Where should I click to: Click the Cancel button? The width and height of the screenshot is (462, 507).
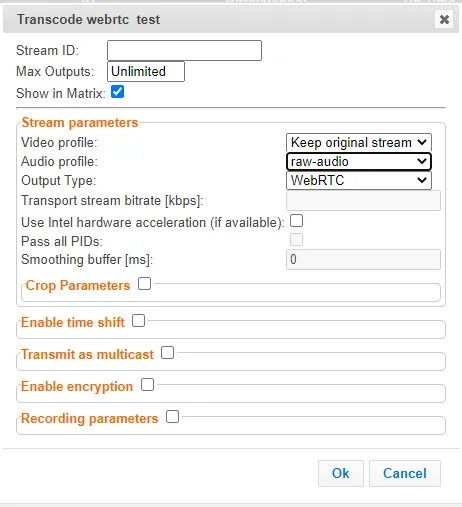click(405, 473)
